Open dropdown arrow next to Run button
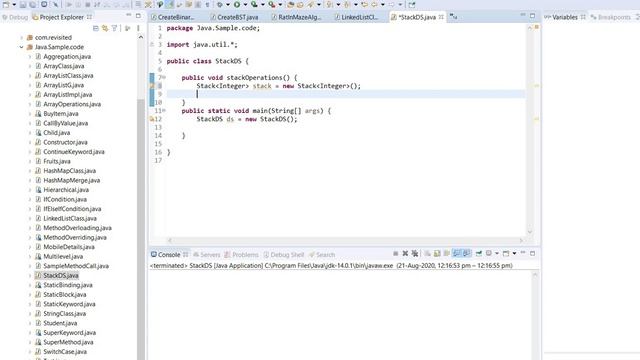This screenshot has height=360, width=640. point(245,5)
